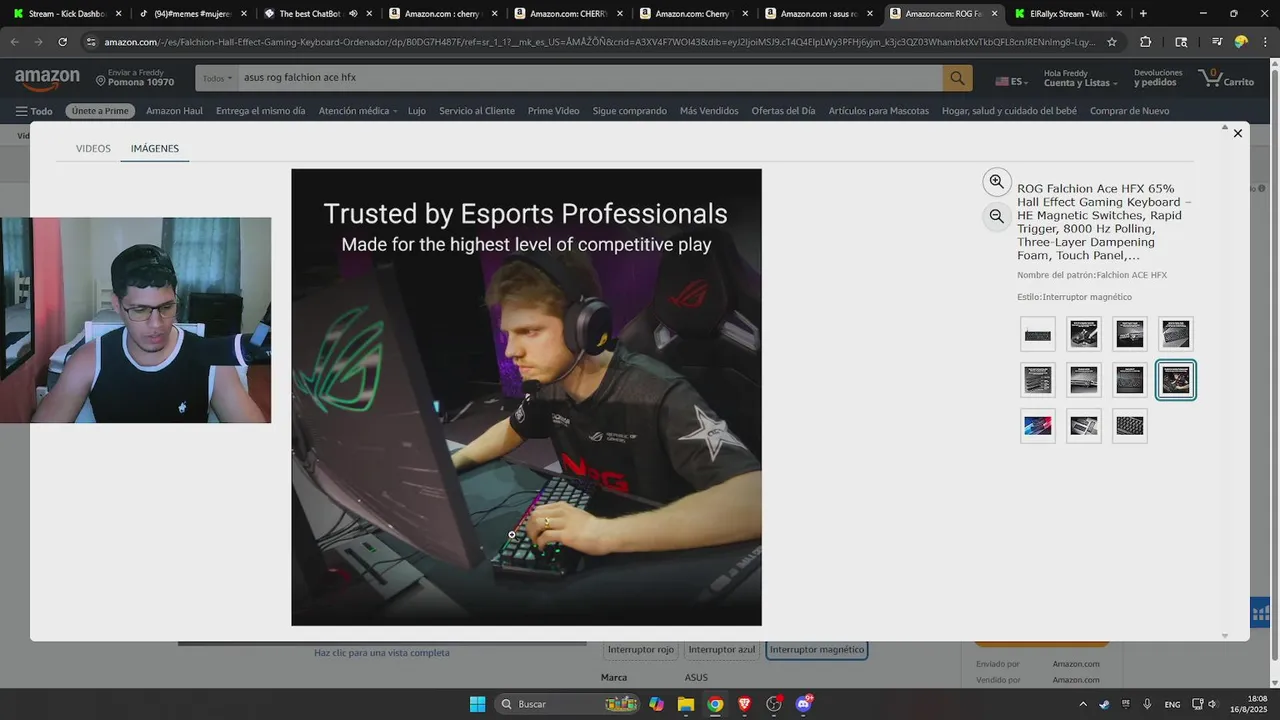
Task: Open Chrome extensions puzzle icon
Action: coord(1146,42)
